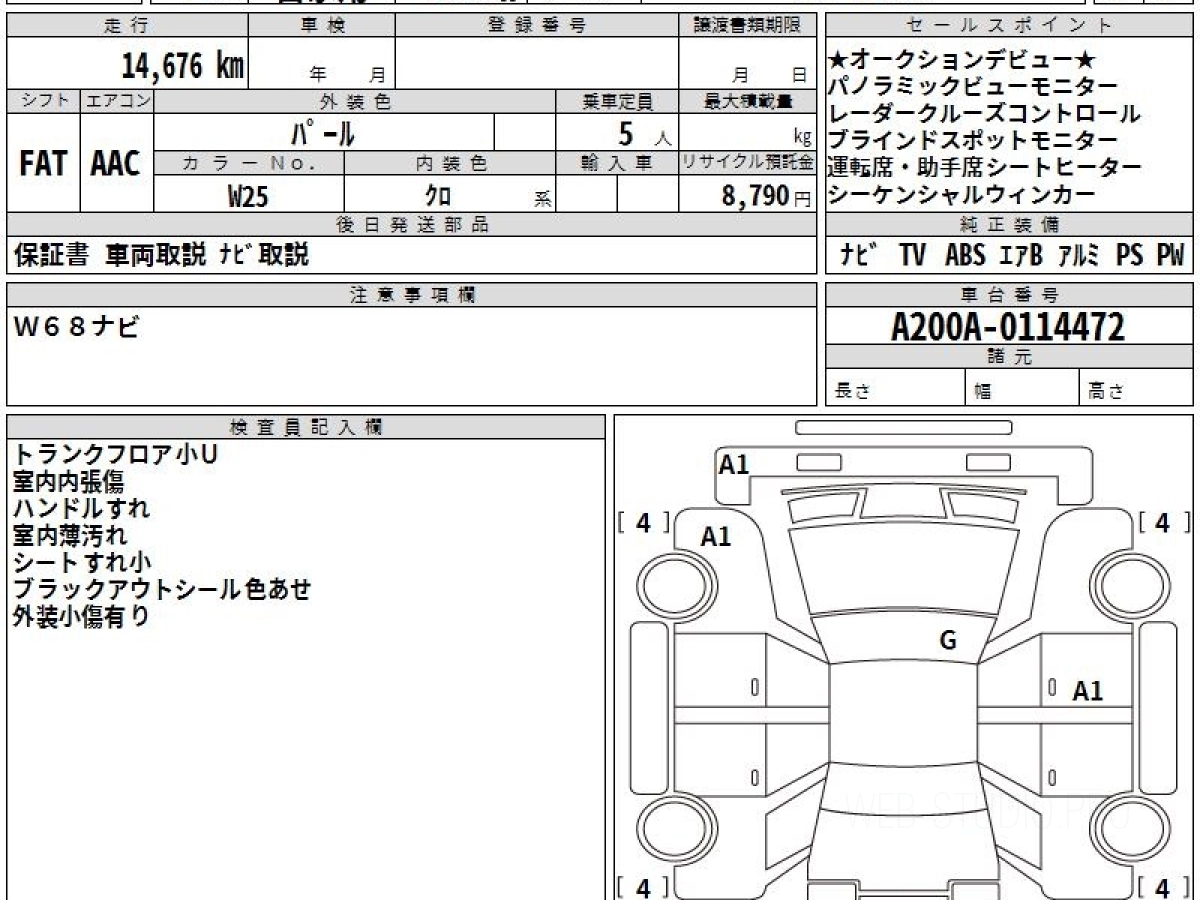
Task: Click the W68ナビ note text
Action: pyautogui.click(x=76, y=326)
